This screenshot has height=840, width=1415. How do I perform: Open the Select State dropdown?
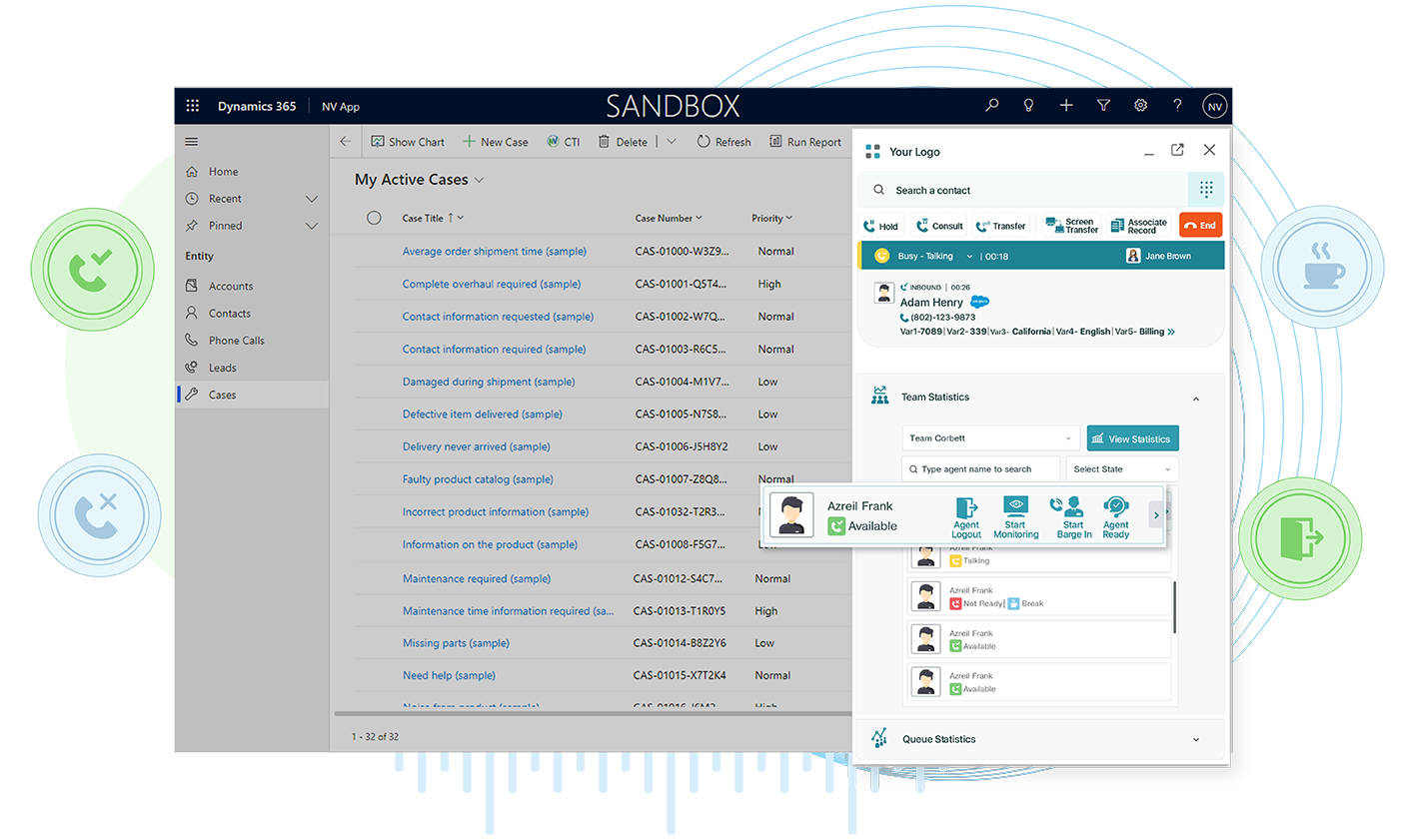(1122, 469)
